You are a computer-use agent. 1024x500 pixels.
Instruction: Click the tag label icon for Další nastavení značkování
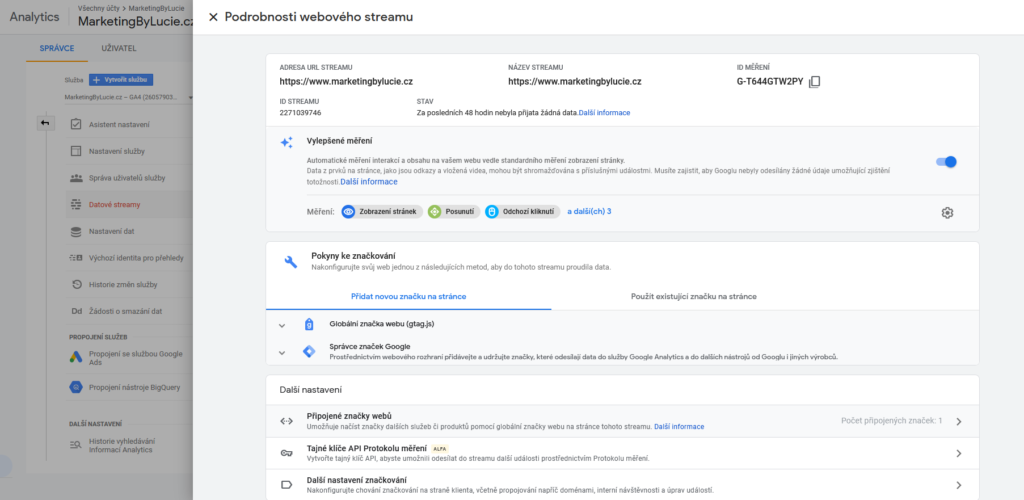286,485
